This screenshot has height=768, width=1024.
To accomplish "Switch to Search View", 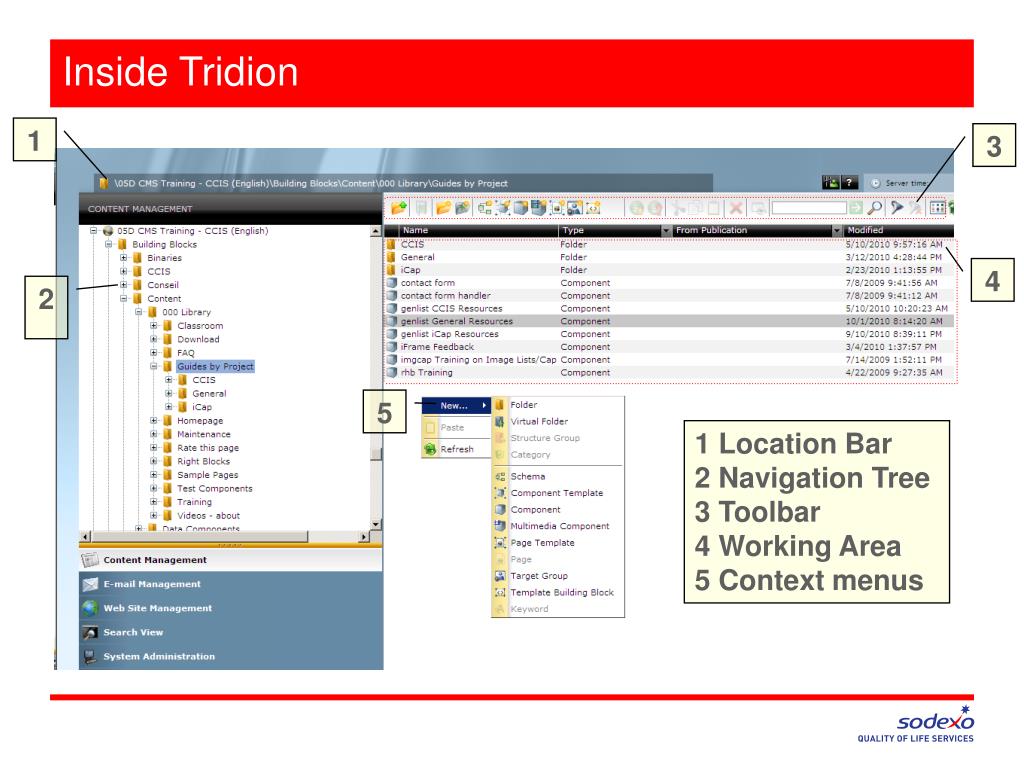I will [x=231, y=632].
